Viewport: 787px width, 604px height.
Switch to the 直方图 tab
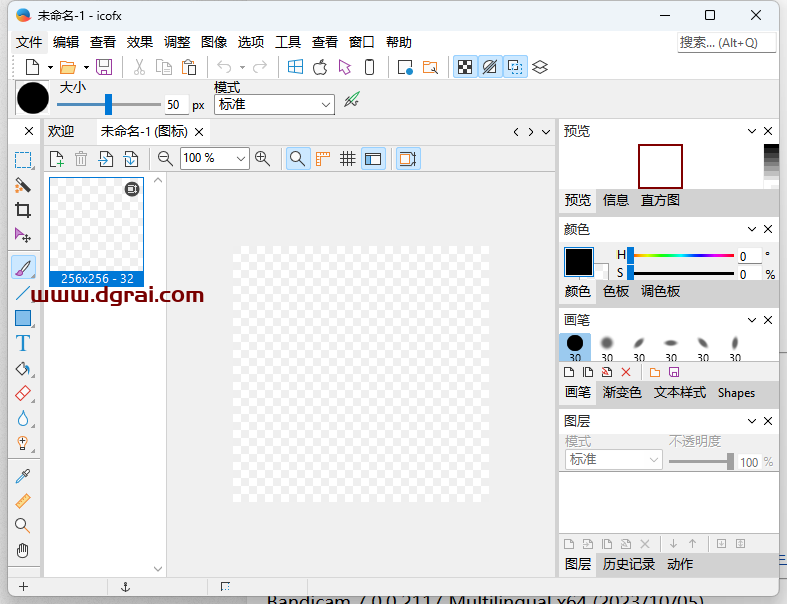pyautogui.click(x=660, y=200)
